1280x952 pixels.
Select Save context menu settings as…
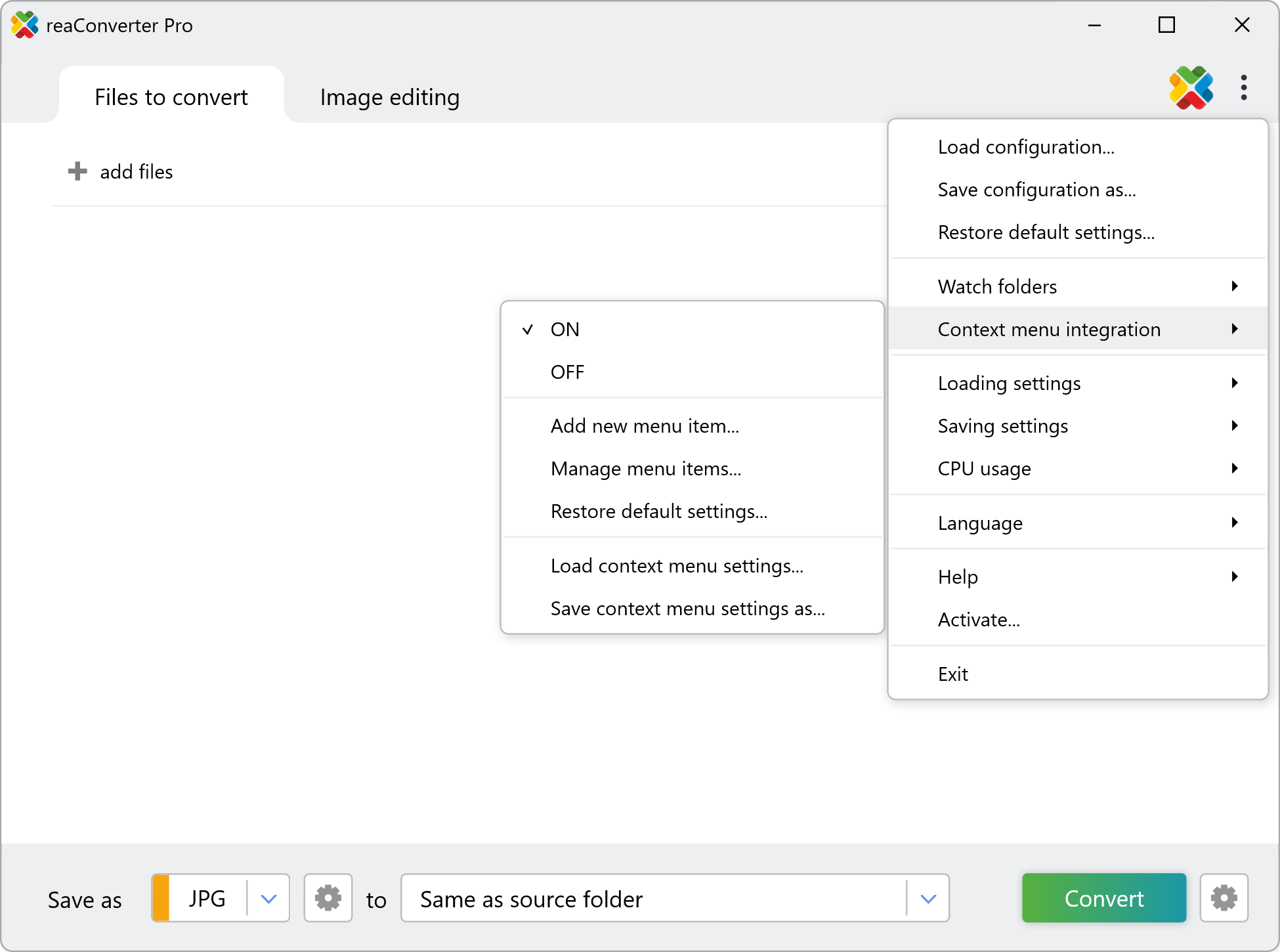click(687, 609)
